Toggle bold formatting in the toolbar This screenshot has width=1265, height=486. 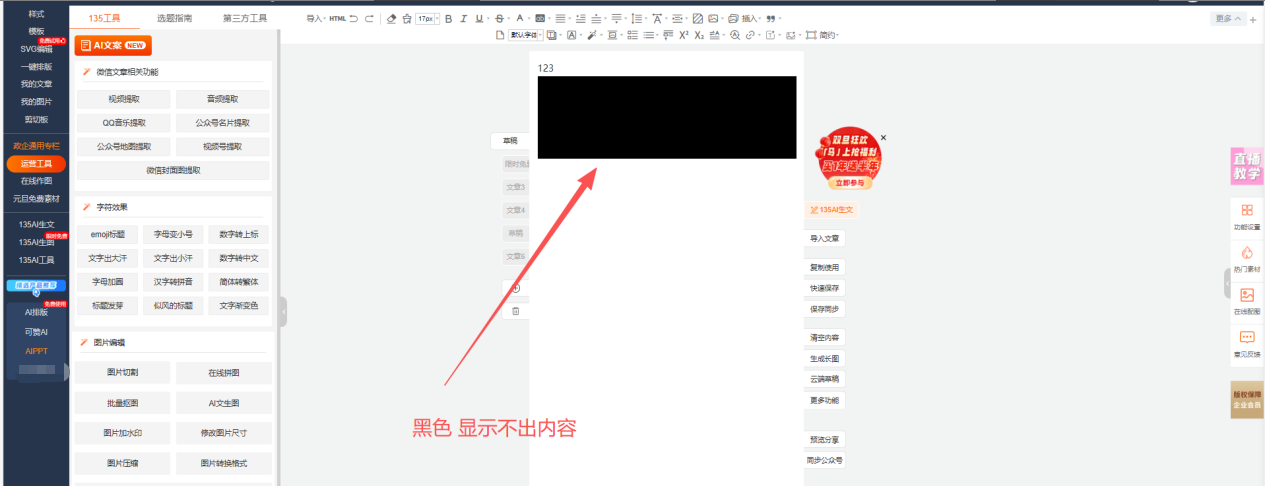[x=448, y=19]
